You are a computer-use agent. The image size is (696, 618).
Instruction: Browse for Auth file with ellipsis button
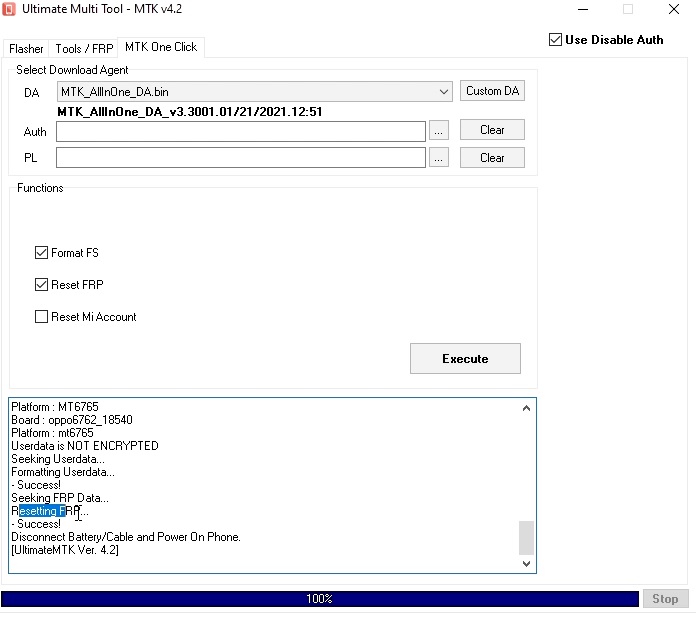click(x=439, y=131)
